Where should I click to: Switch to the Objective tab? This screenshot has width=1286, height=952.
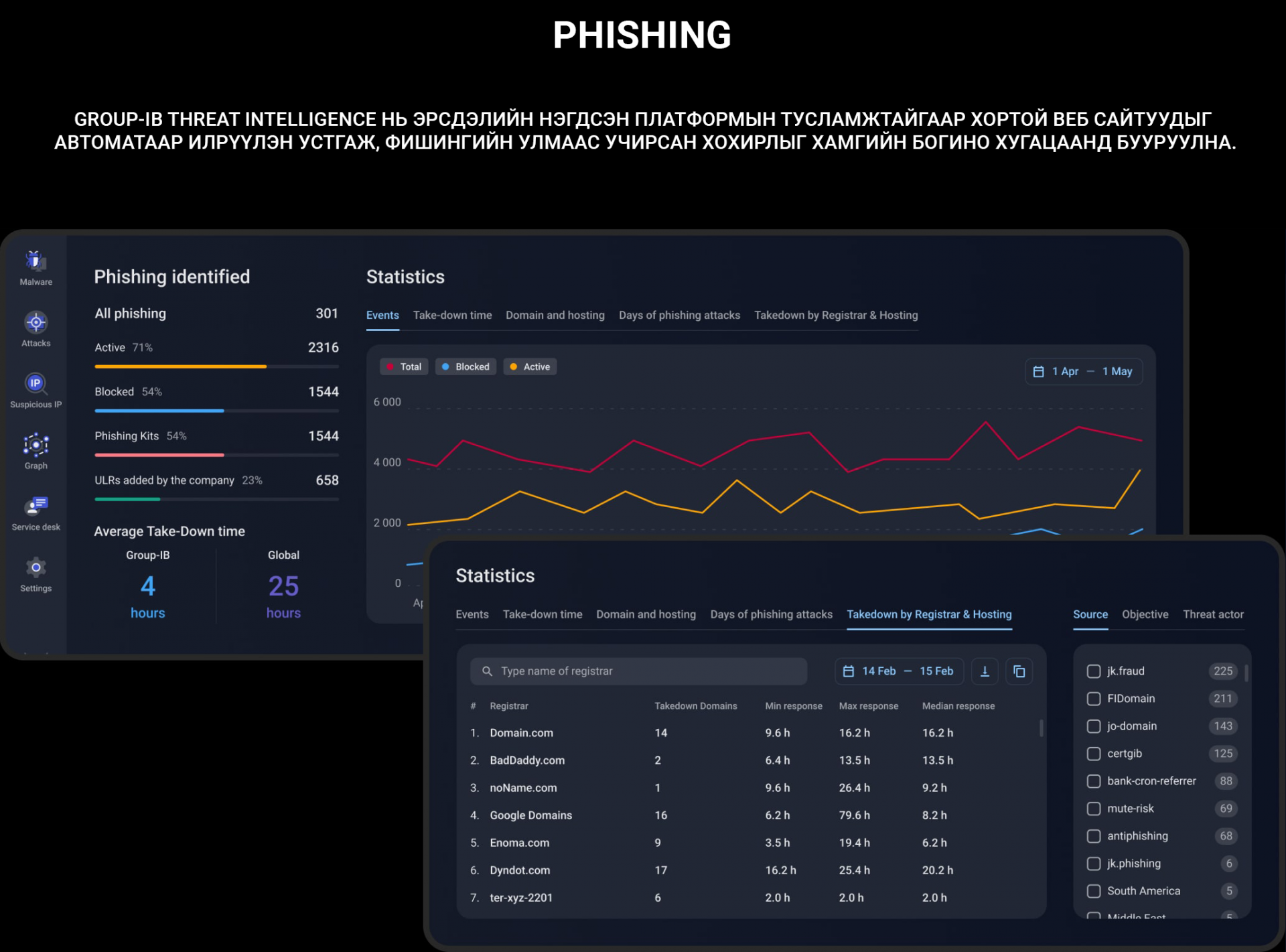[1145, 614]
